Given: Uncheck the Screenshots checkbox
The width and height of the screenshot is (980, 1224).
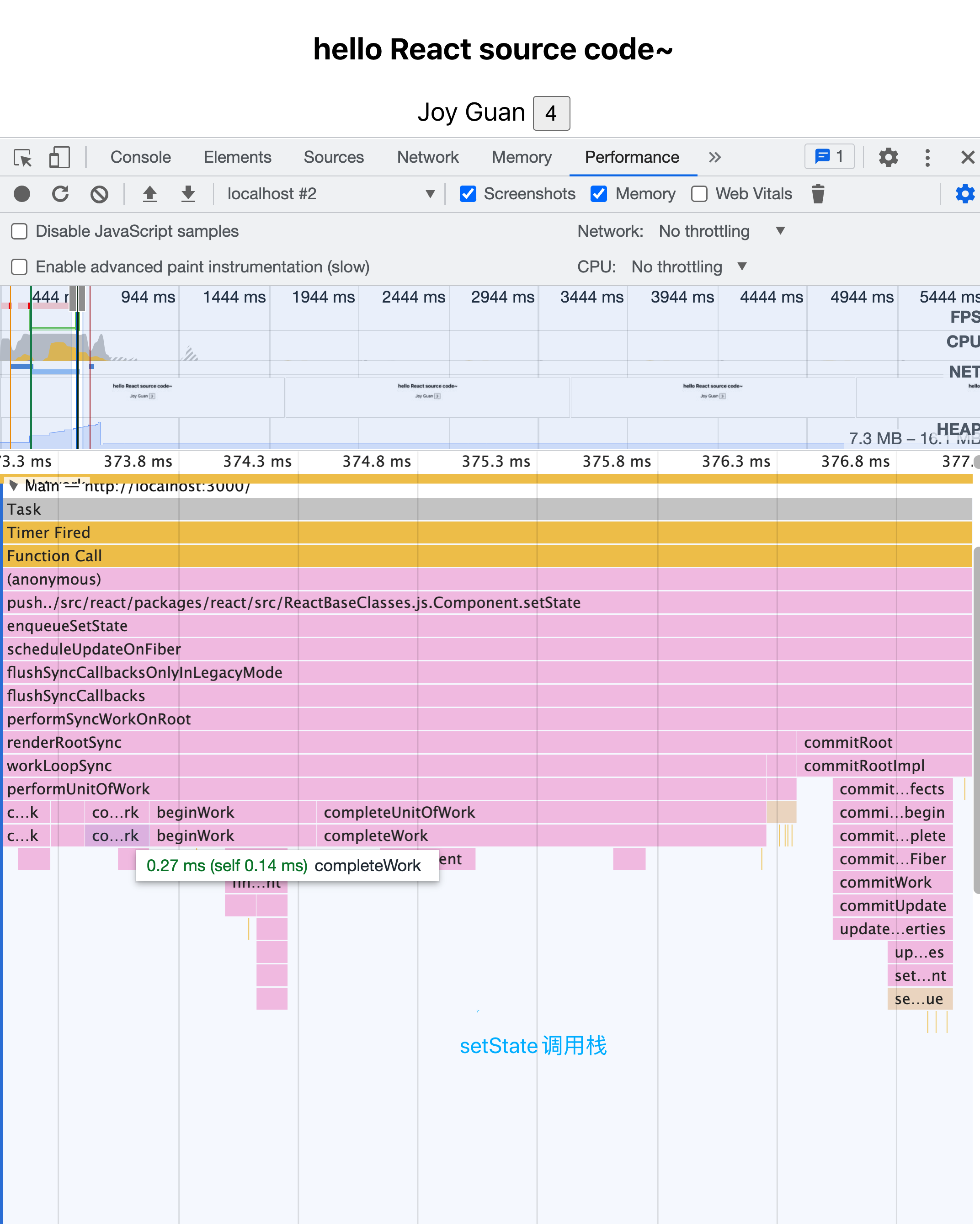Looking at the screenshot, I should tap(468, 194).
